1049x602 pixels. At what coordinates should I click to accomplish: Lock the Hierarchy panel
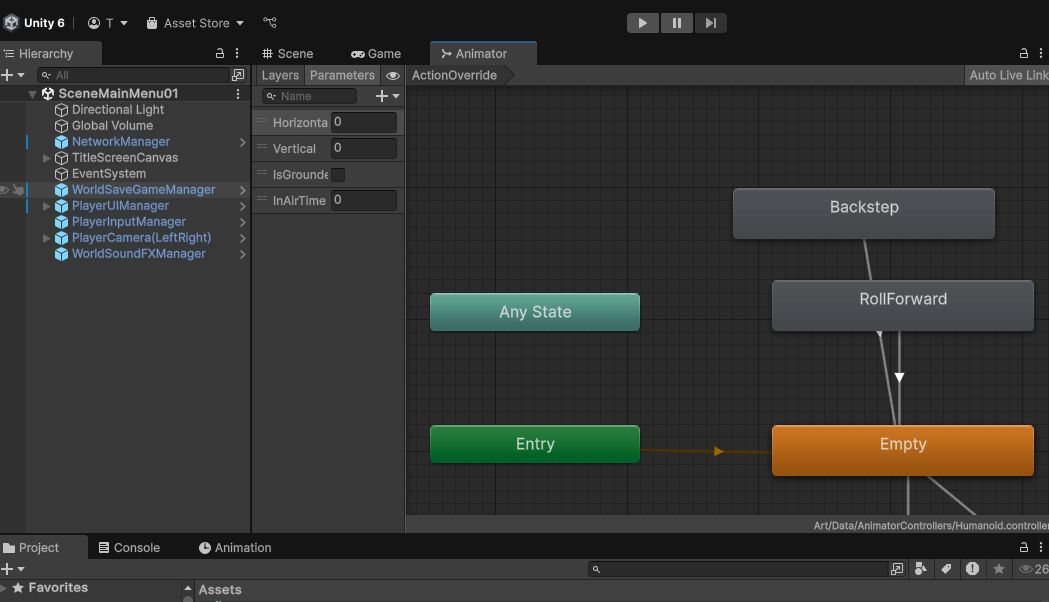click(219, 53)
